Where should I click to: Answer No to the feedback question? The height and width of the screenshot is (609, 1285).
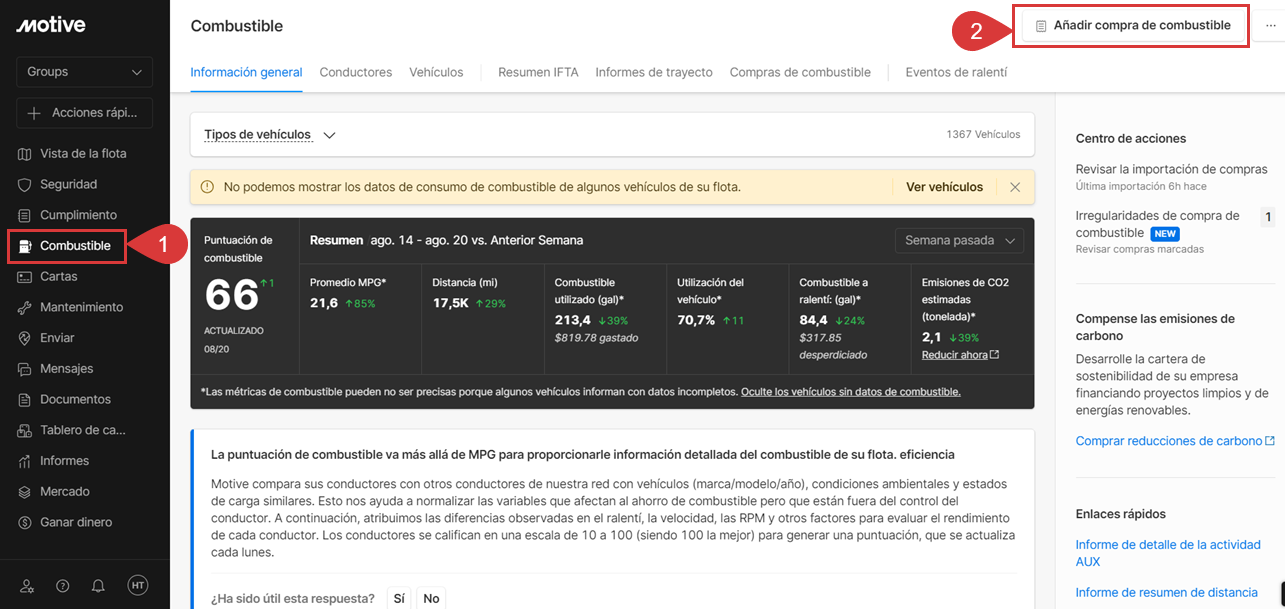coord(431,598)
